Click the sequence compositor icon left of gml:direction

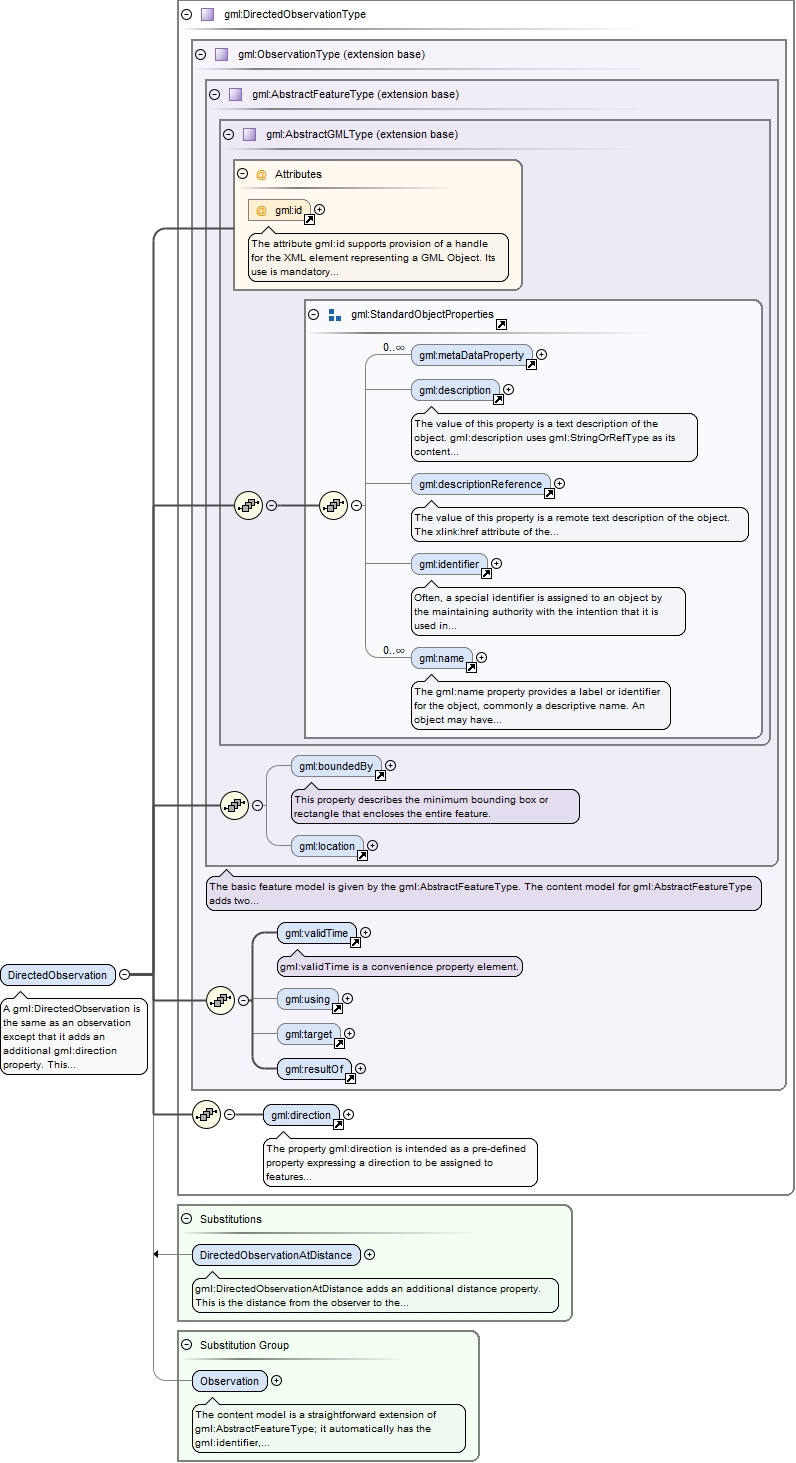coord(206,1114)
